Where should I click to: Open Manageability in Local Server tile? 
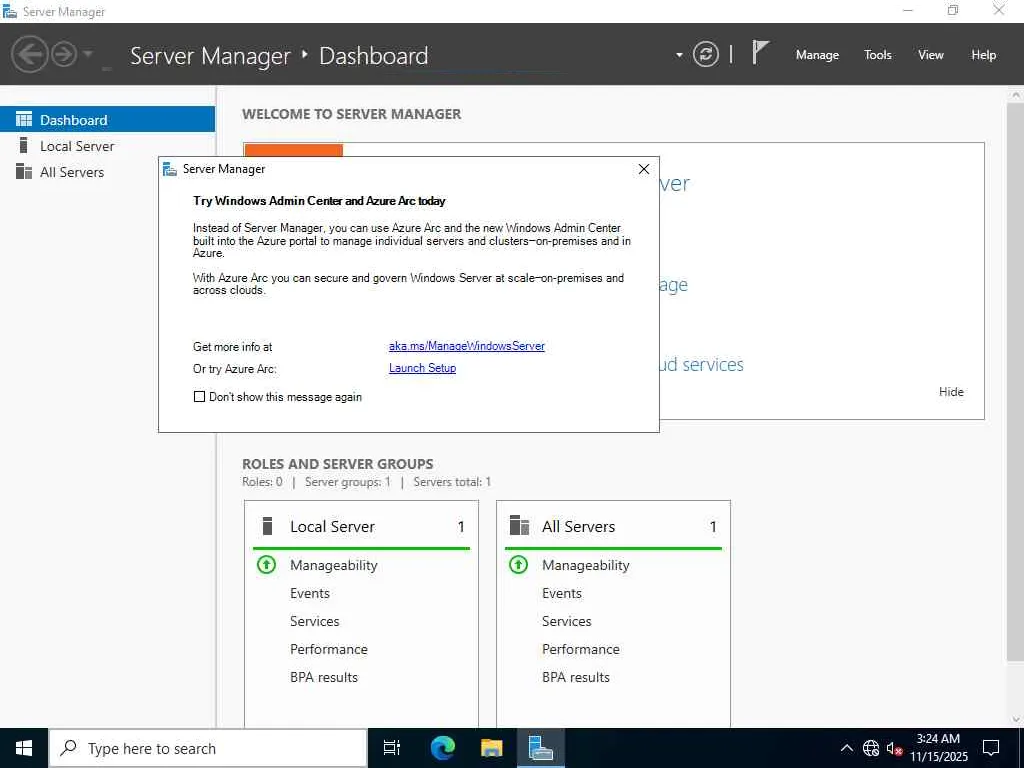point(334,566)
